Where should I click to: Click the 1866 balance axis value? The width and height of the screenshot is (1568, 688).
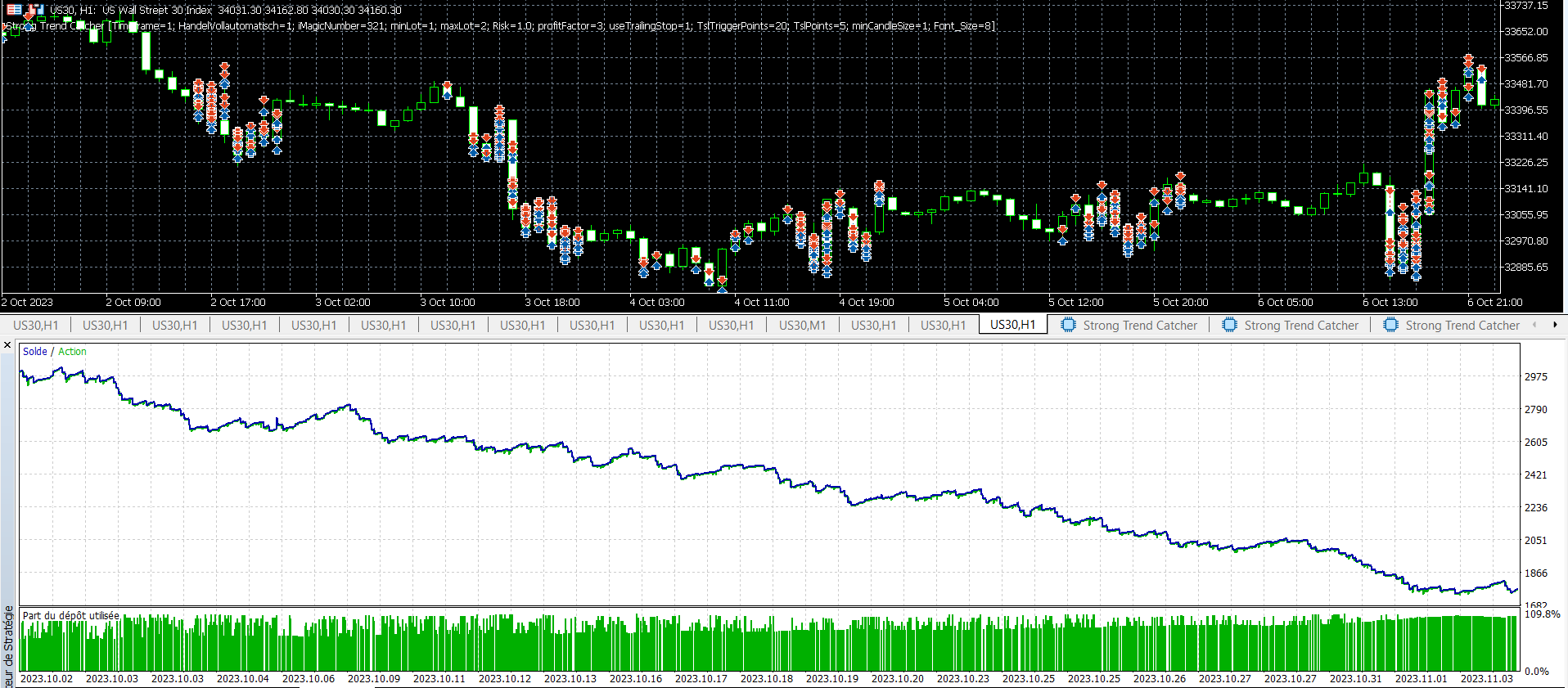click(x=1536, y=573)
